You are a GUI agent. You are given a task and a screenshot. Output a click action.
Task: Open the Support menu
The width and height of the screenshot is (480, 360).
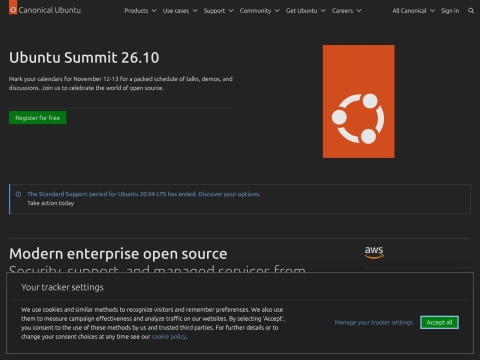[x=218, y=11]
